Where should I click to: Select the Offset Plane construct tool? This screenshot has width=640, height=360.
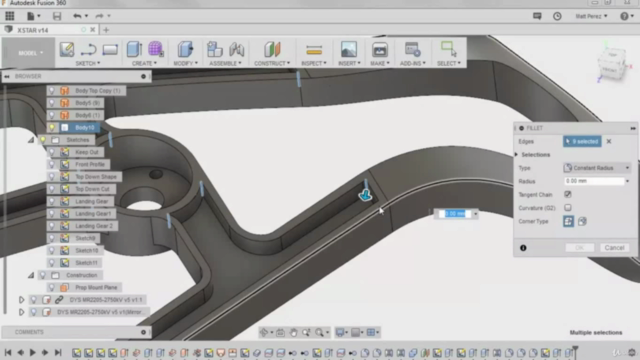click(272, 49)
